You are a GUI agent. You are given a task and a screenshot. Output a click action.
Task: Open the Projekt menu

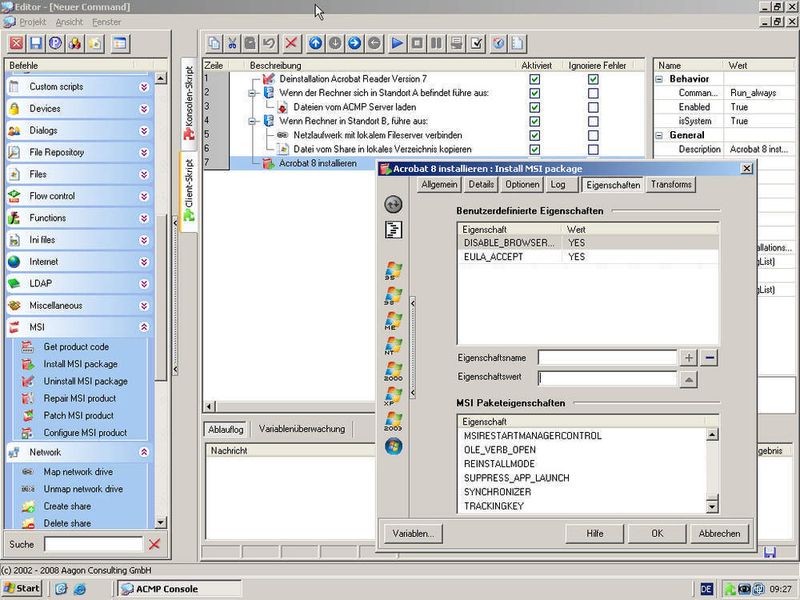[33, 22]
